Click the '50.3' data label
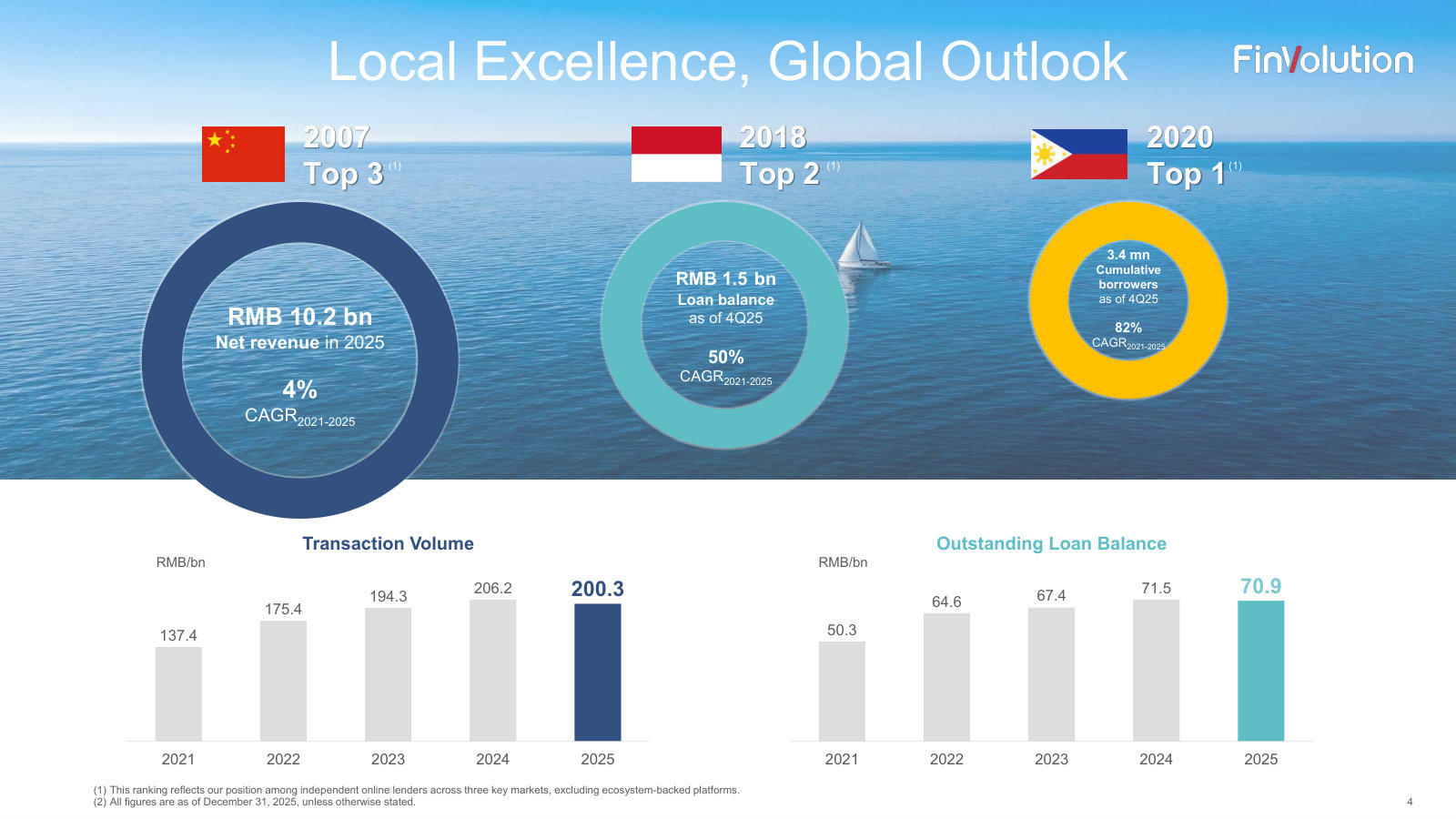Image resolution: width=1456 pixels, height=819 pixels. coord(842,630)
